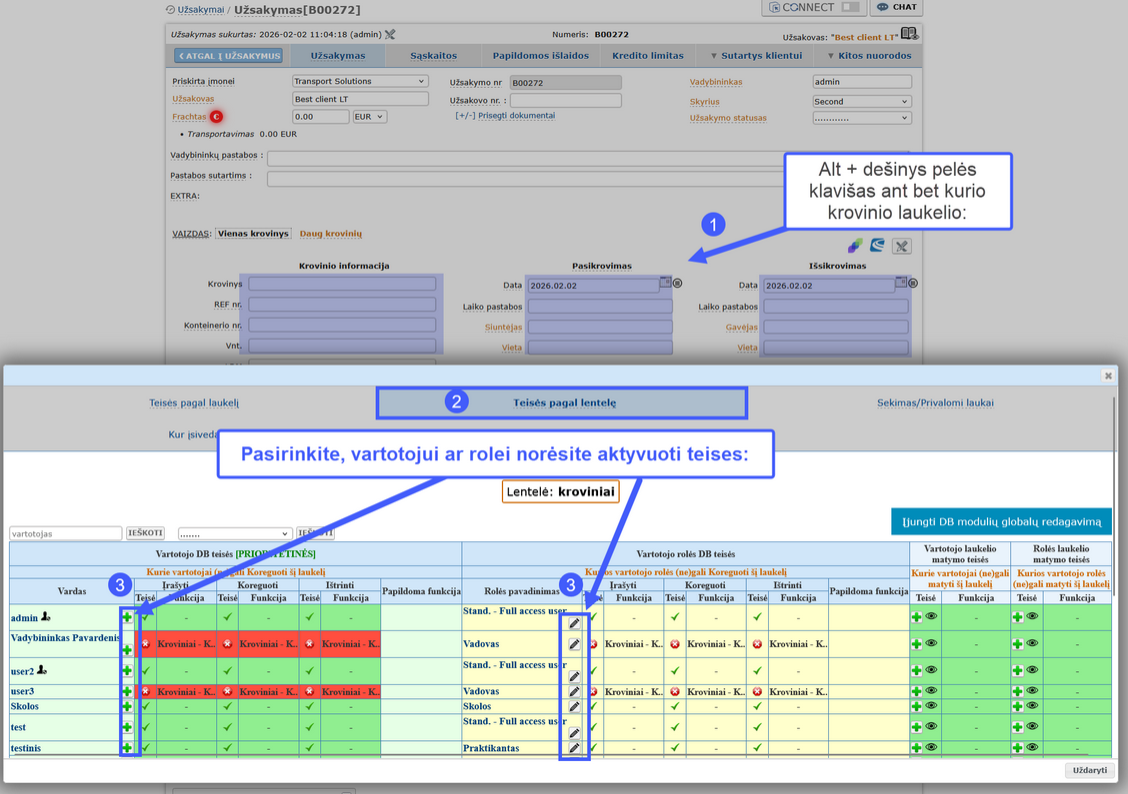Add user rights with plus for admin

point(127,617)
